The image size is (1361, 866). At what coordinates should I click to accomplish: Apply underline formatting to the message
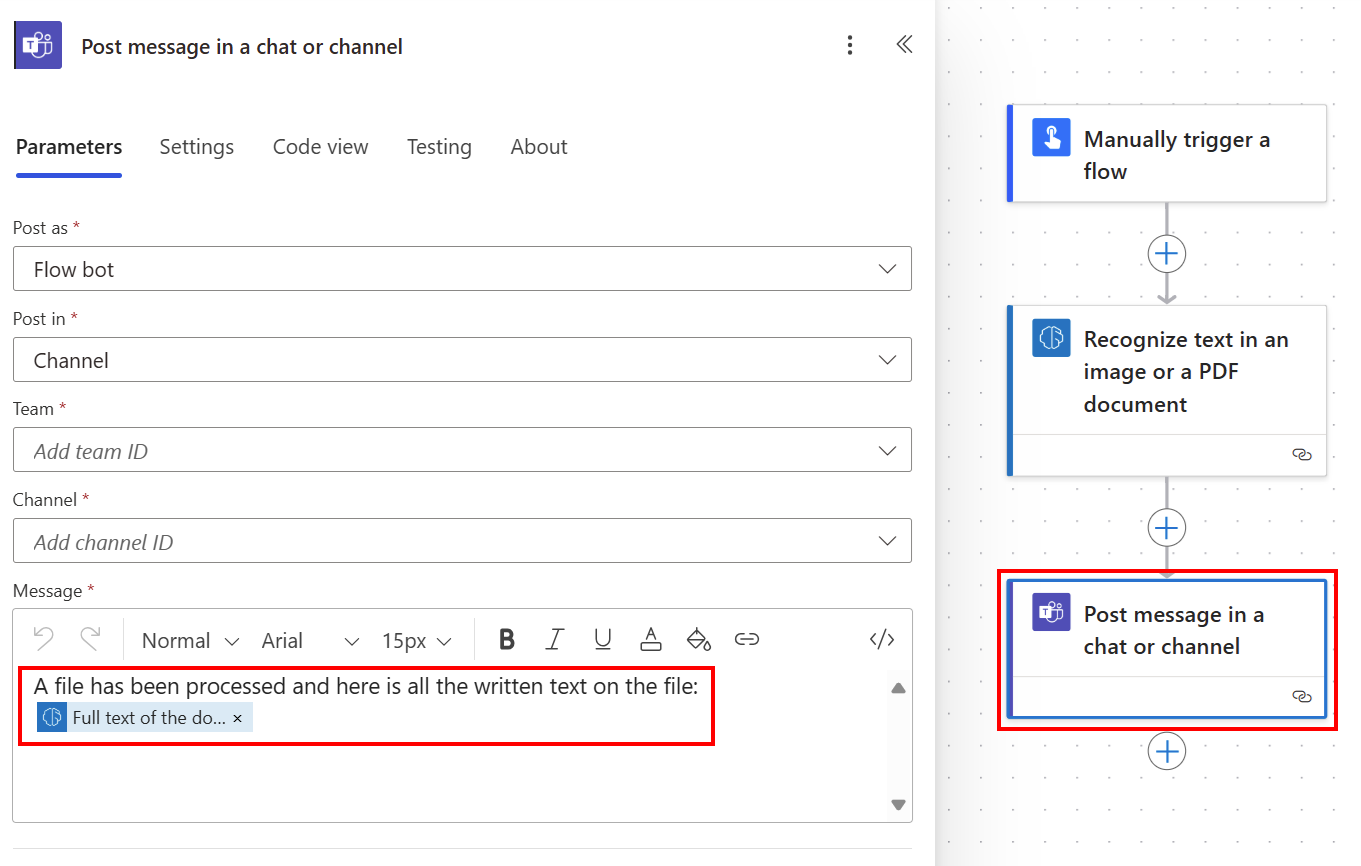click(603, 640)
